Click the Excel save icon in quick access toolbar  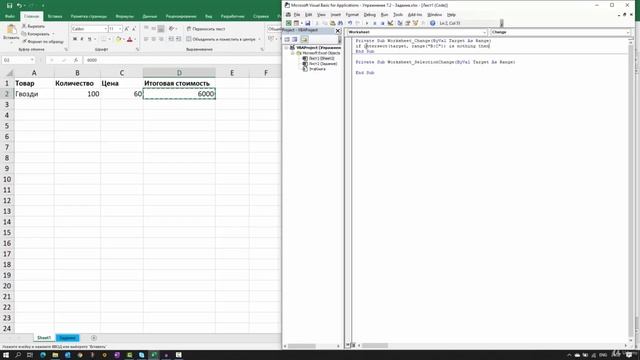coord(9,5)
